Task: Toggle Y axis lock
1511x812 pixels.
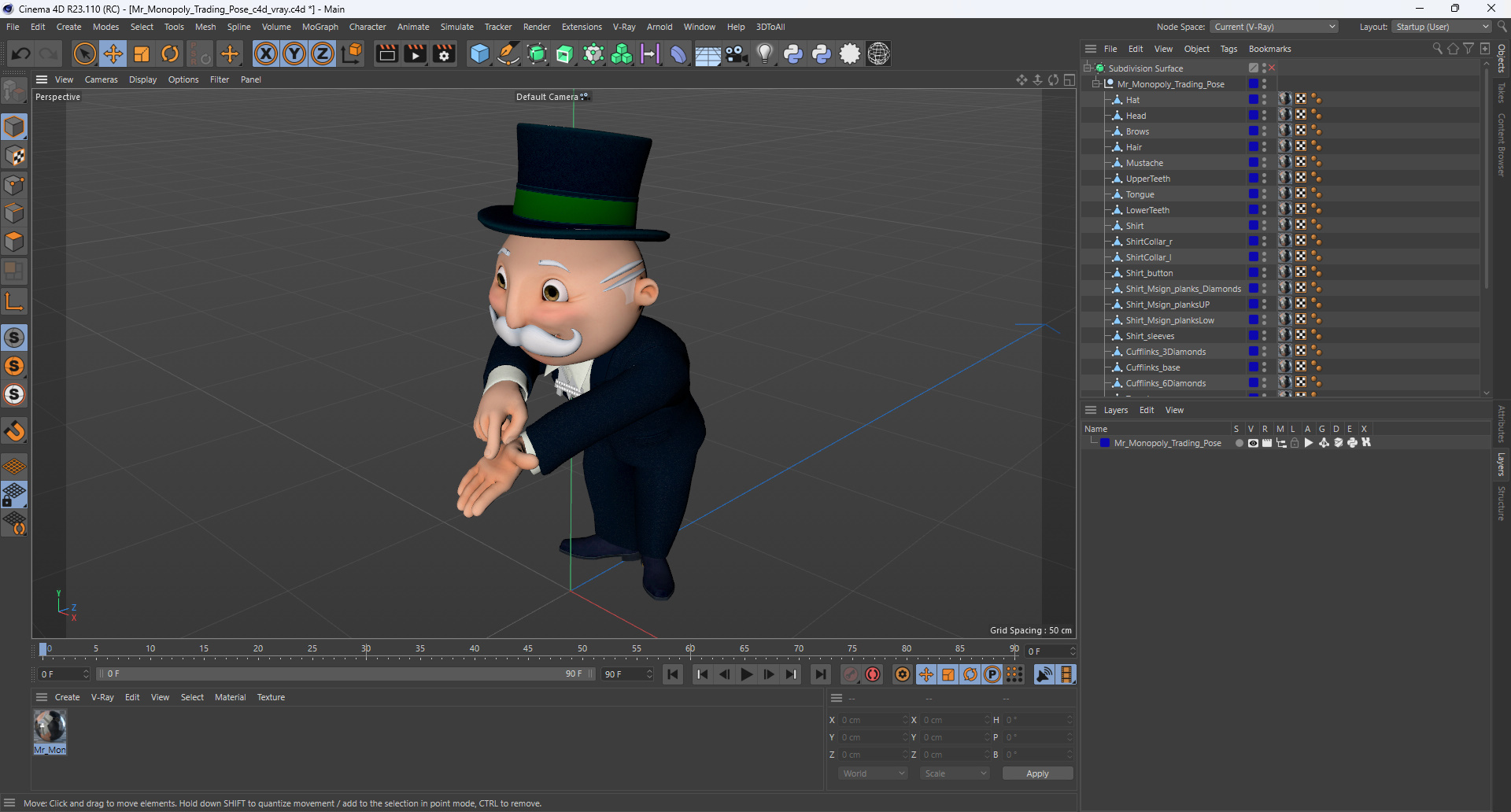Action: pyautogui.click(x=294, y=54)
